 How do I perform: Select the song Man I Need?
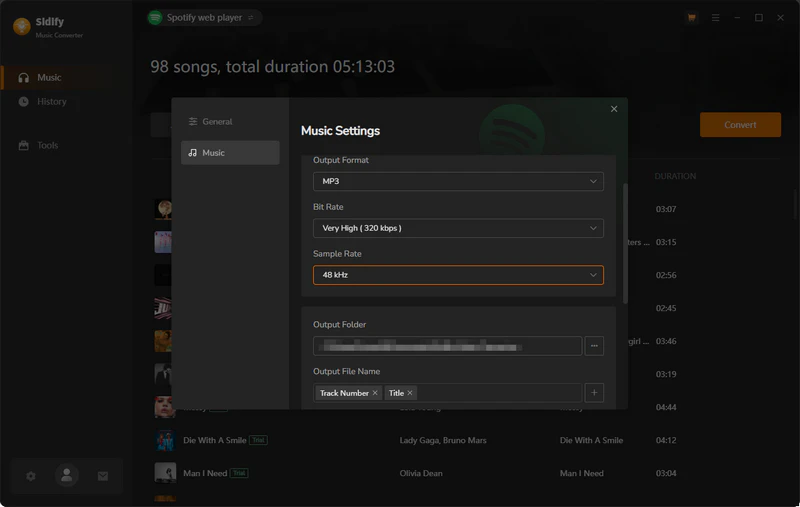pyautogui.click(x=205, y=473)
